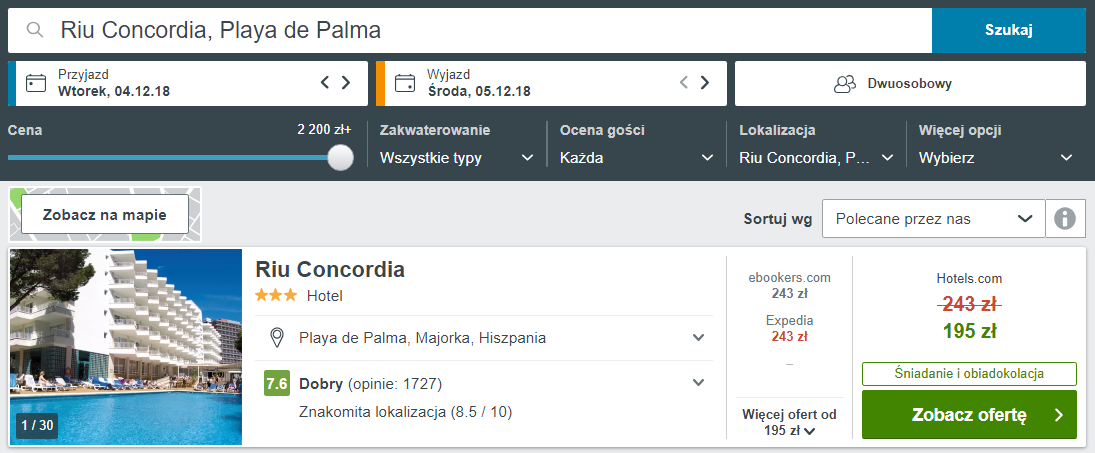Open the Lokalizacja filter dropdown

click(x=816, y=158)
